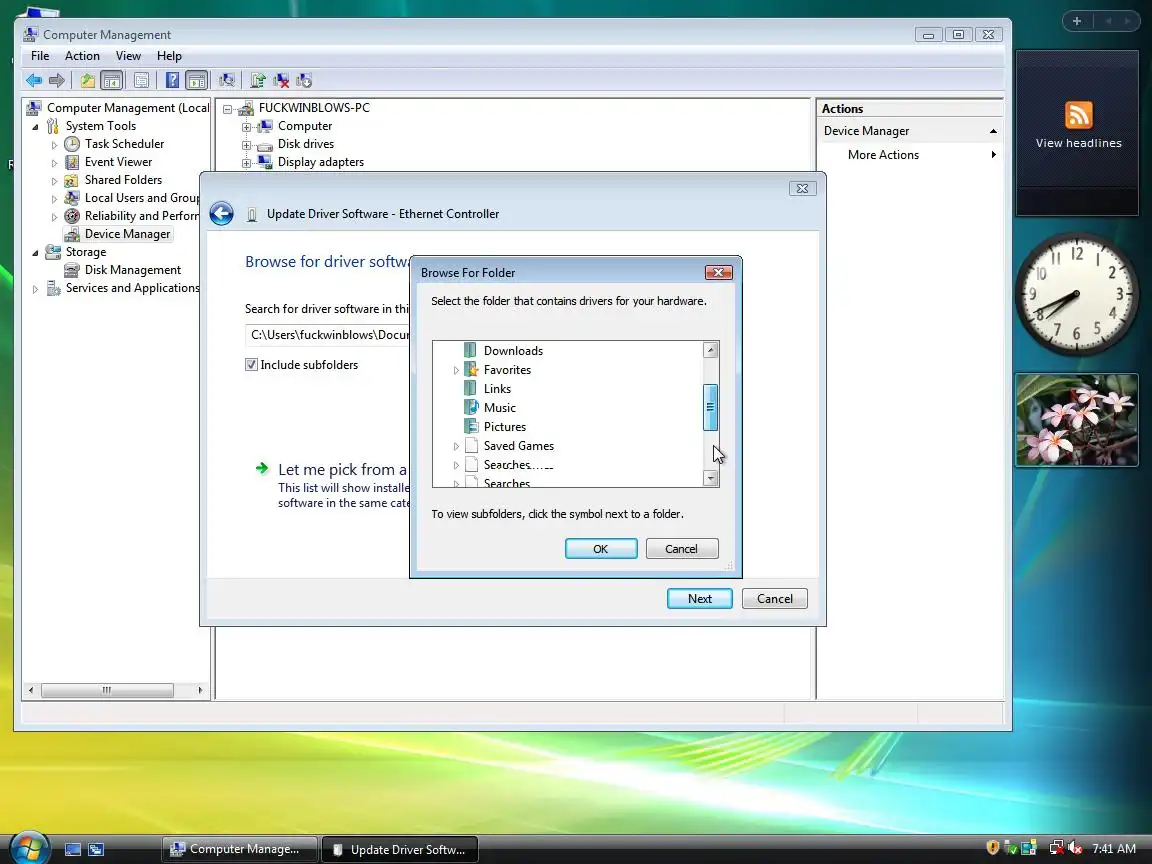This screenshot has width=1152, height=864.
Task: Open Properties from the toolbar icon
Action: coord(142,81)
